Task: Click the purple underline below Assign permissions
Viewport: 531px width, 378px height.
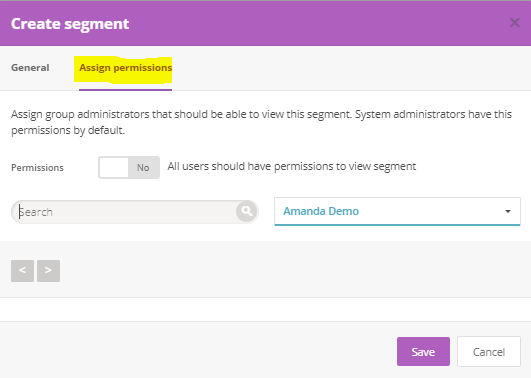Action: (x=126, y=90)
